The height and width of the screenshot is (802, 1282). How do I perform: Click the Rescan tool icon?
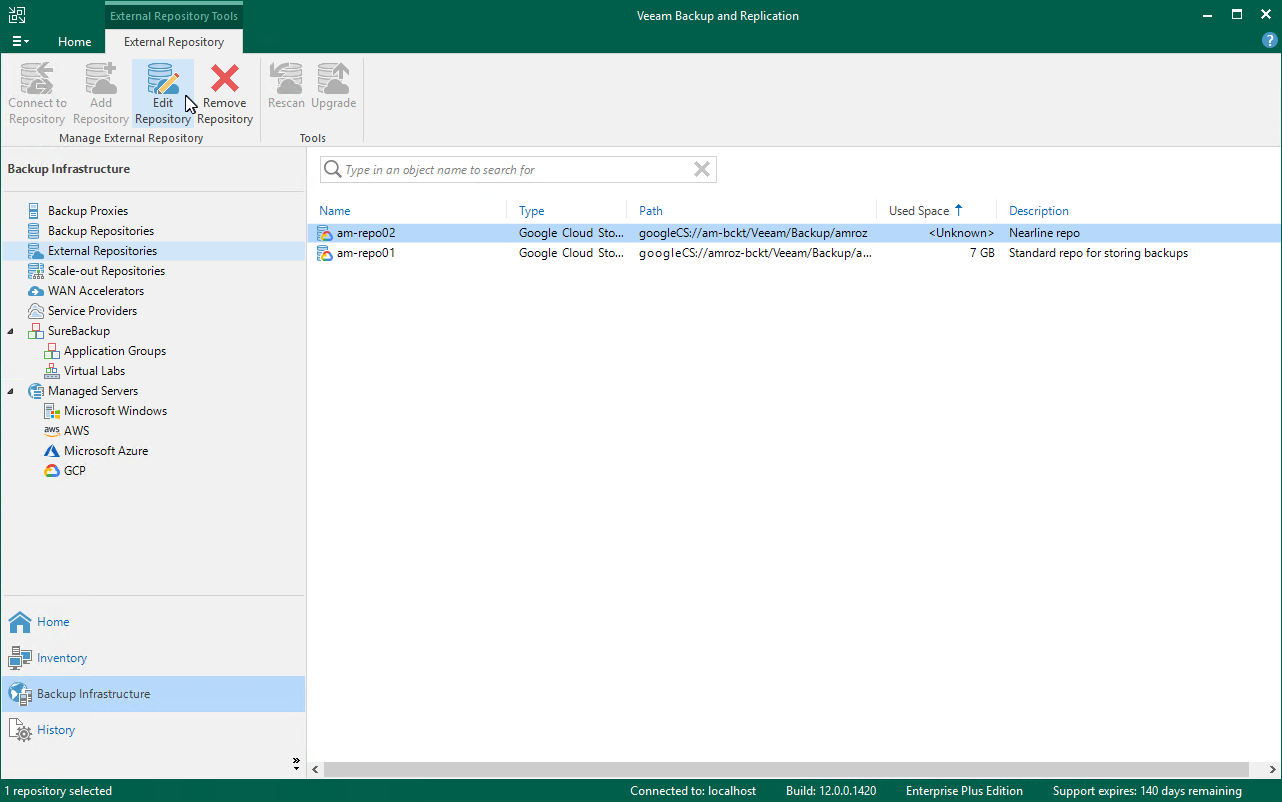[x=287, y=78]
